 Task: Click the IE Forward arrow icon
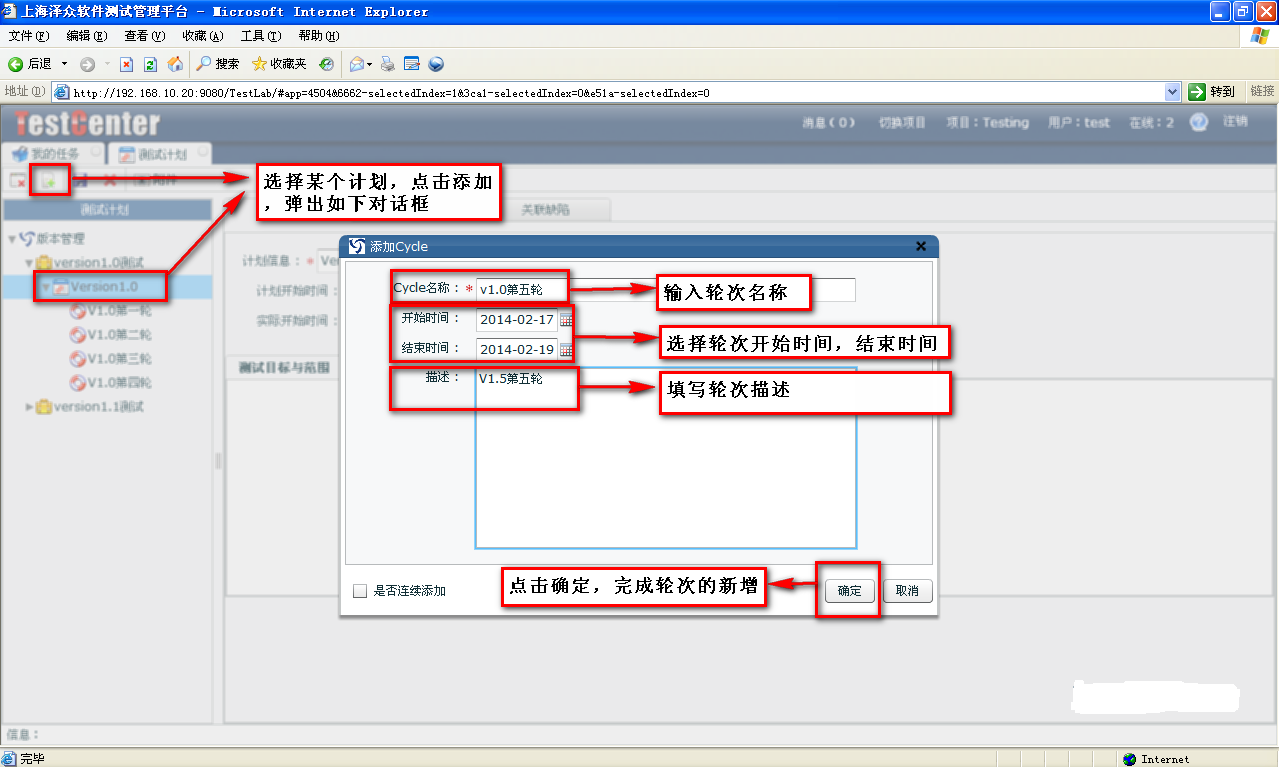coord(87,64)
